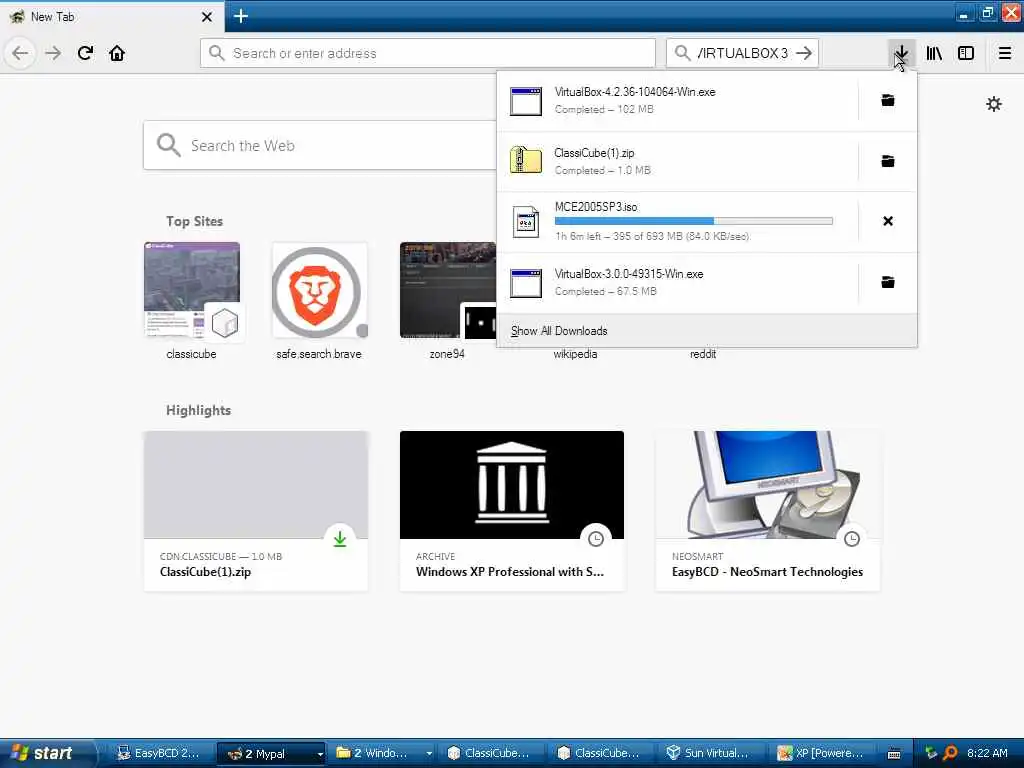The width and height of the screenshot is (1024, 768).
Task: Open the reddit top site link
Action: (x=703, y=354)
